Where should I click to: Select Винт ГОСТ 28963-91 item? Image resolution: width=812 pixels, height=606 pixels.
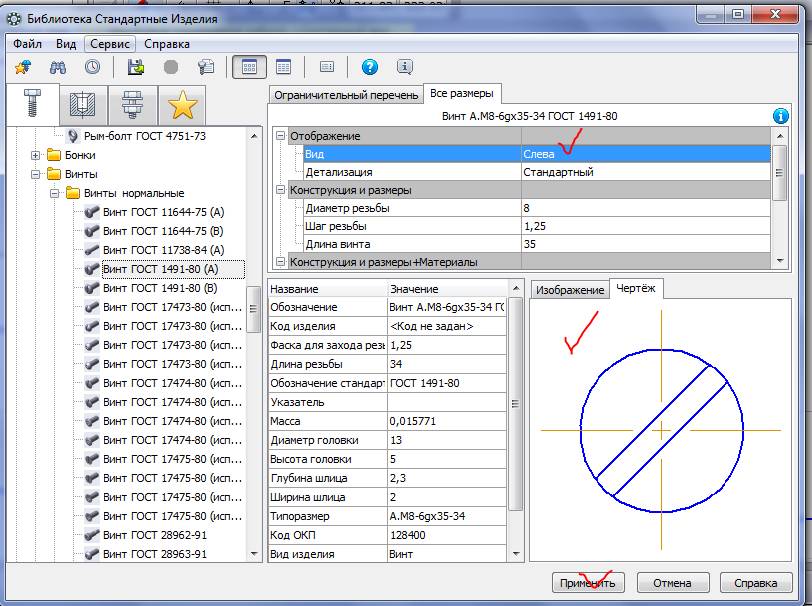pyautogui.click(x=155, y=554)
